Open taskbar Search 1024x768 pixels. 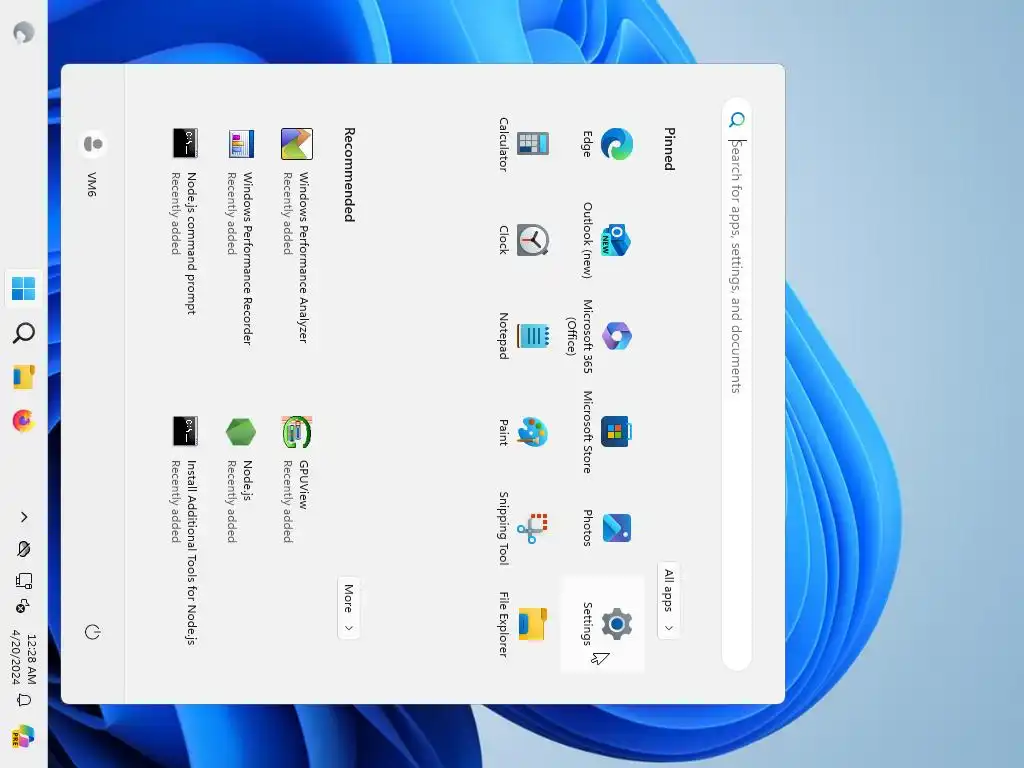(x=24, y=332)
